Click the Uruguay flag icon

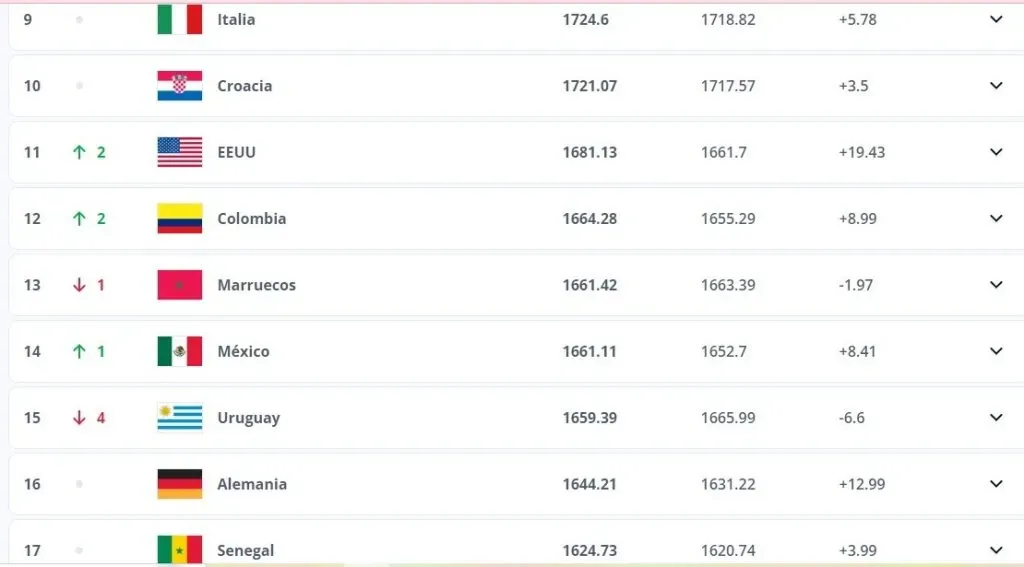point(179,417)
